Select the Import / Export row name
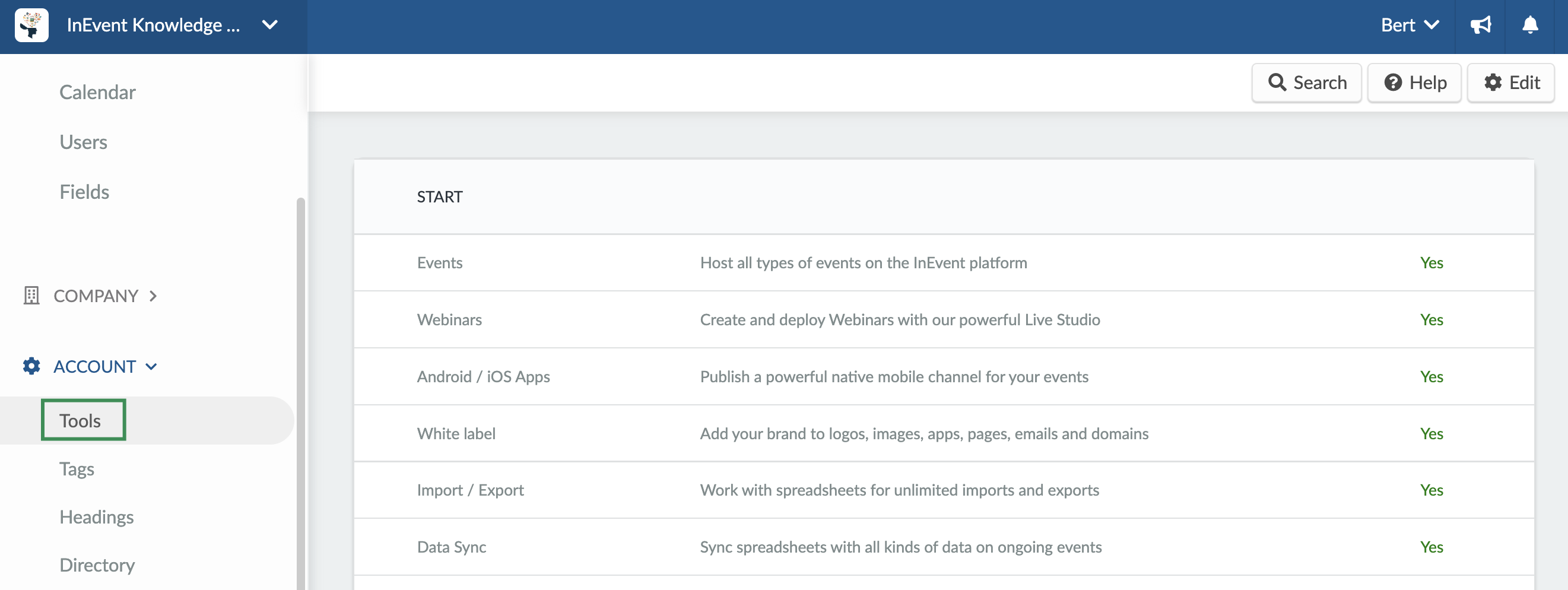 click(470, 491)
